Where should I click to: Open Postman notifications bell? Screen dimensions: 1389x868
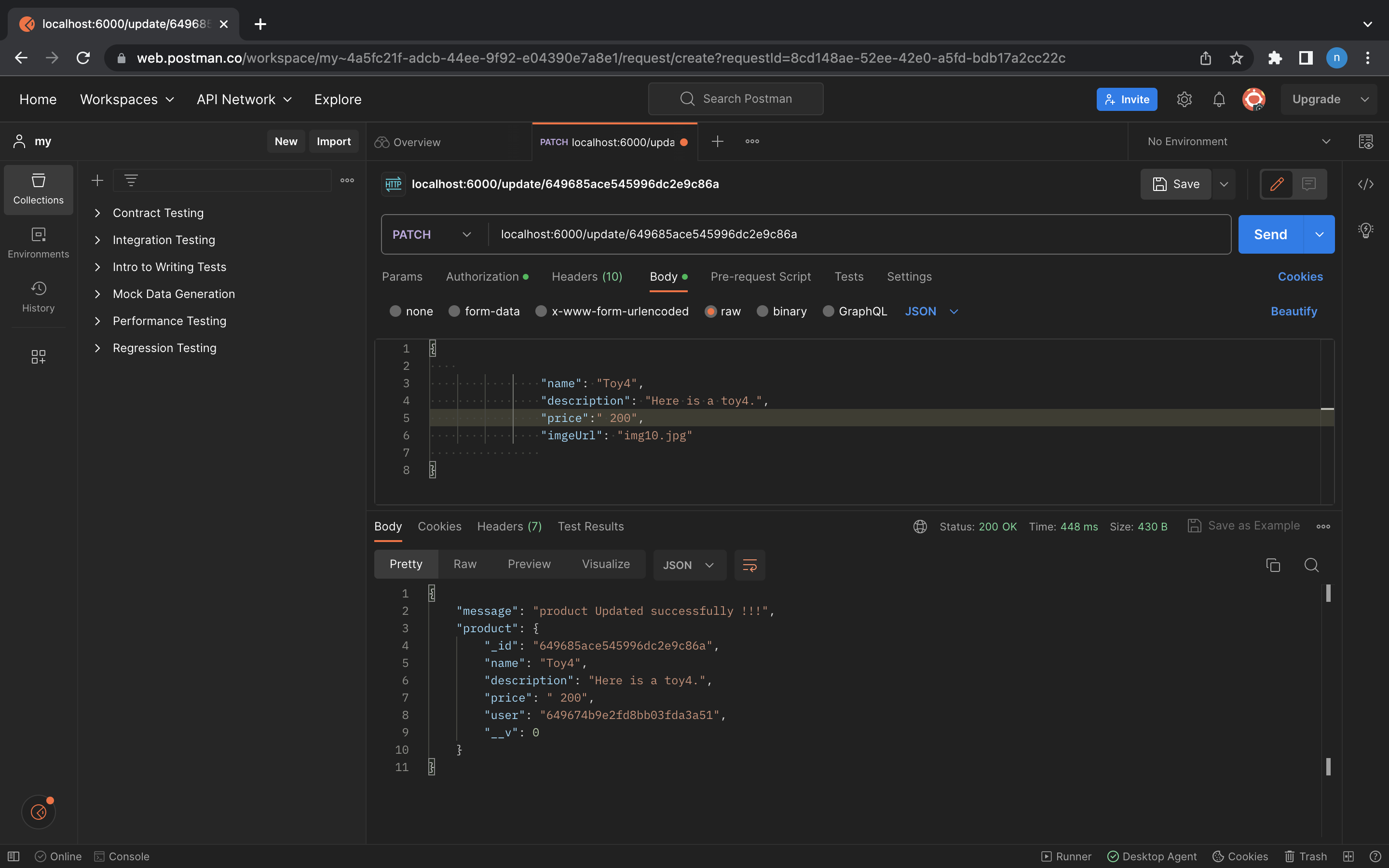pos(1219,99)
